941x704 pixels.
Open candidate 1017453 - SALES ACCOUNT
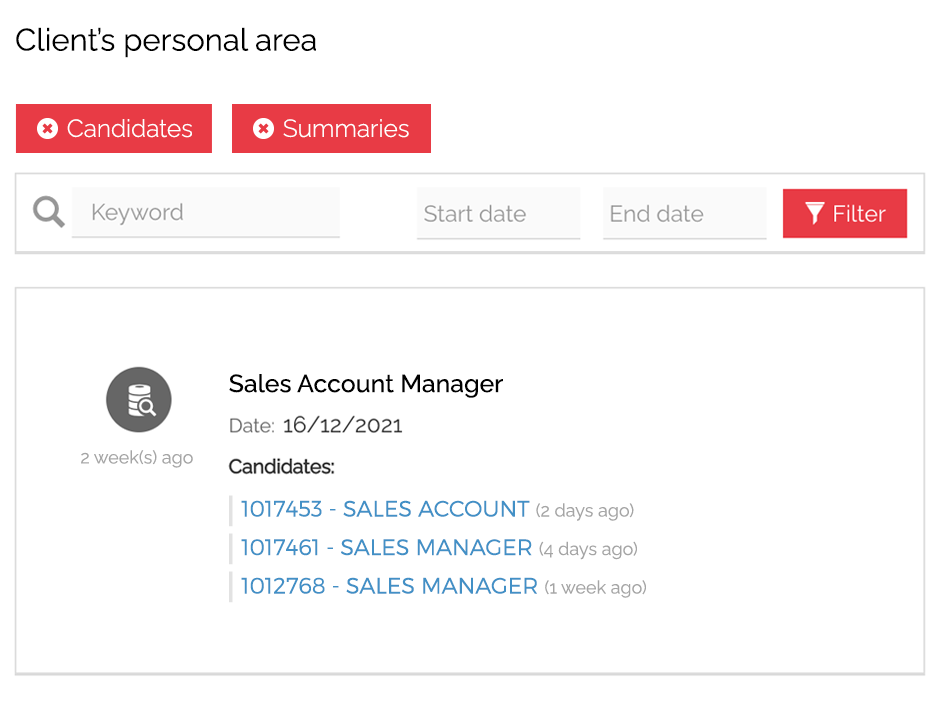click(385, 509)
